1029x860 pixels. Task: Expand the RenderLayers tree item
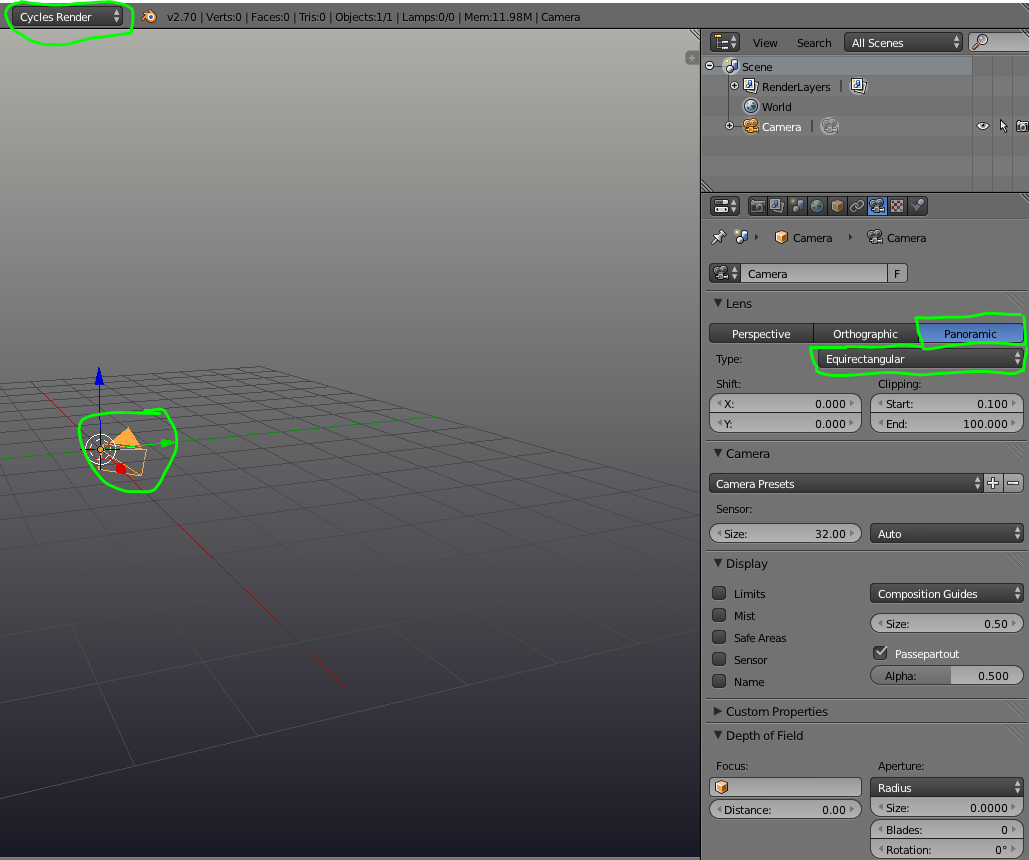[x=734, y=85]
